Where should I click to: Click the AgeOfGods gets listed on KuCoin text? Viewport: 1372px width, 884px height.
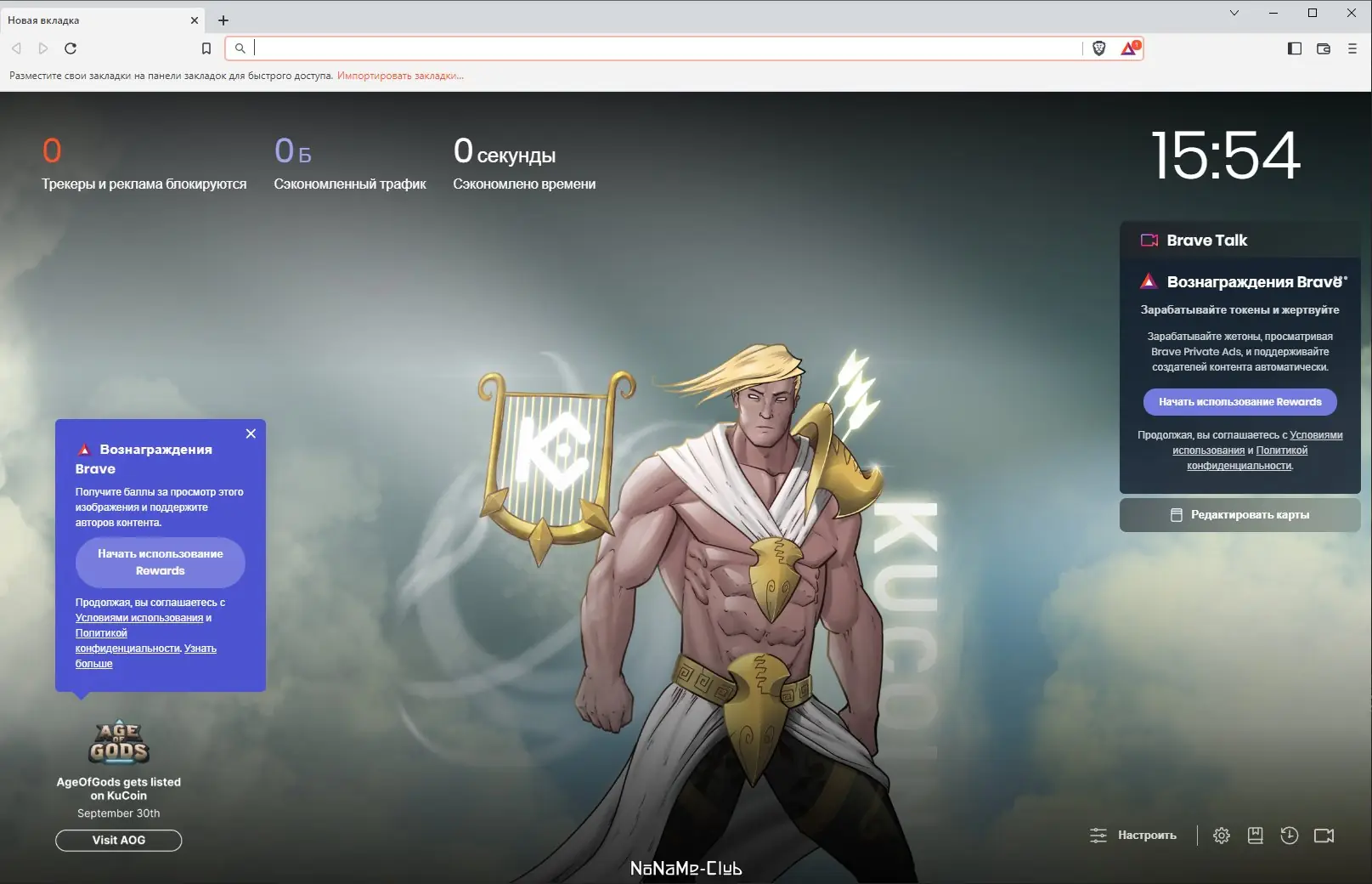point(119,789)
